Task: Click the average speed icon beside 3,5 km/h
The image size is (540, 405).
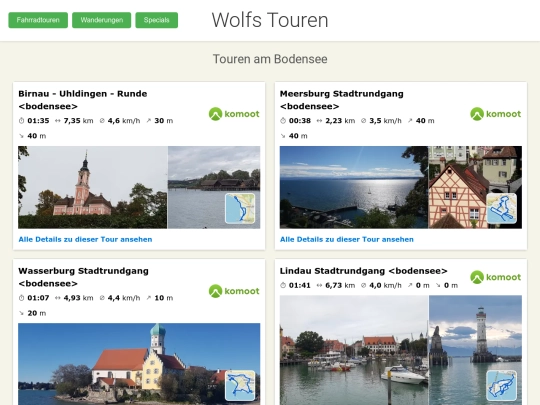Action: [x=364, y=121]
